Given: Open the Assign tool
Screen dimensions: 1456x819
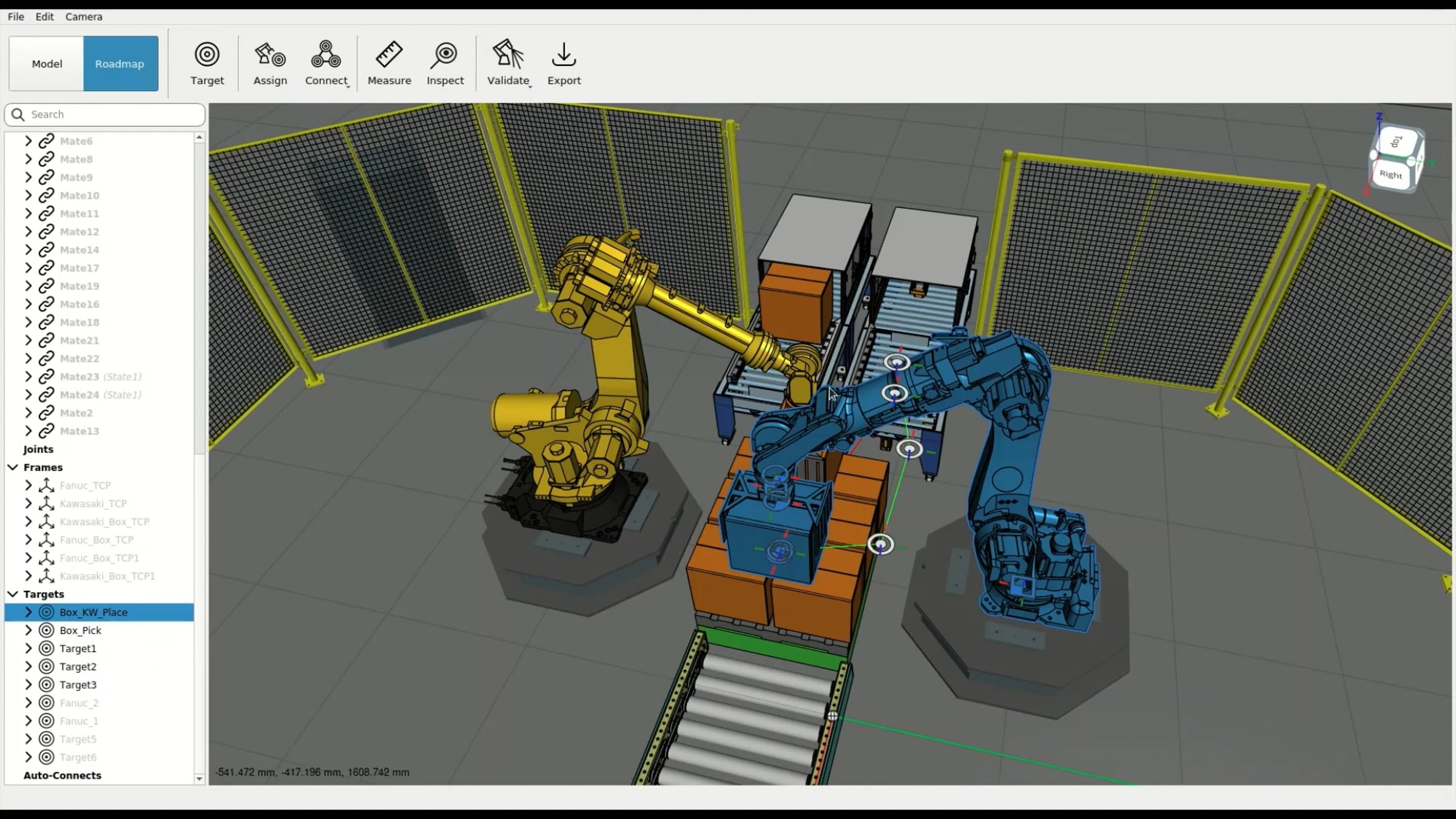Looking at the screenshot, I should pyautogui.click(x=270, y=56).
